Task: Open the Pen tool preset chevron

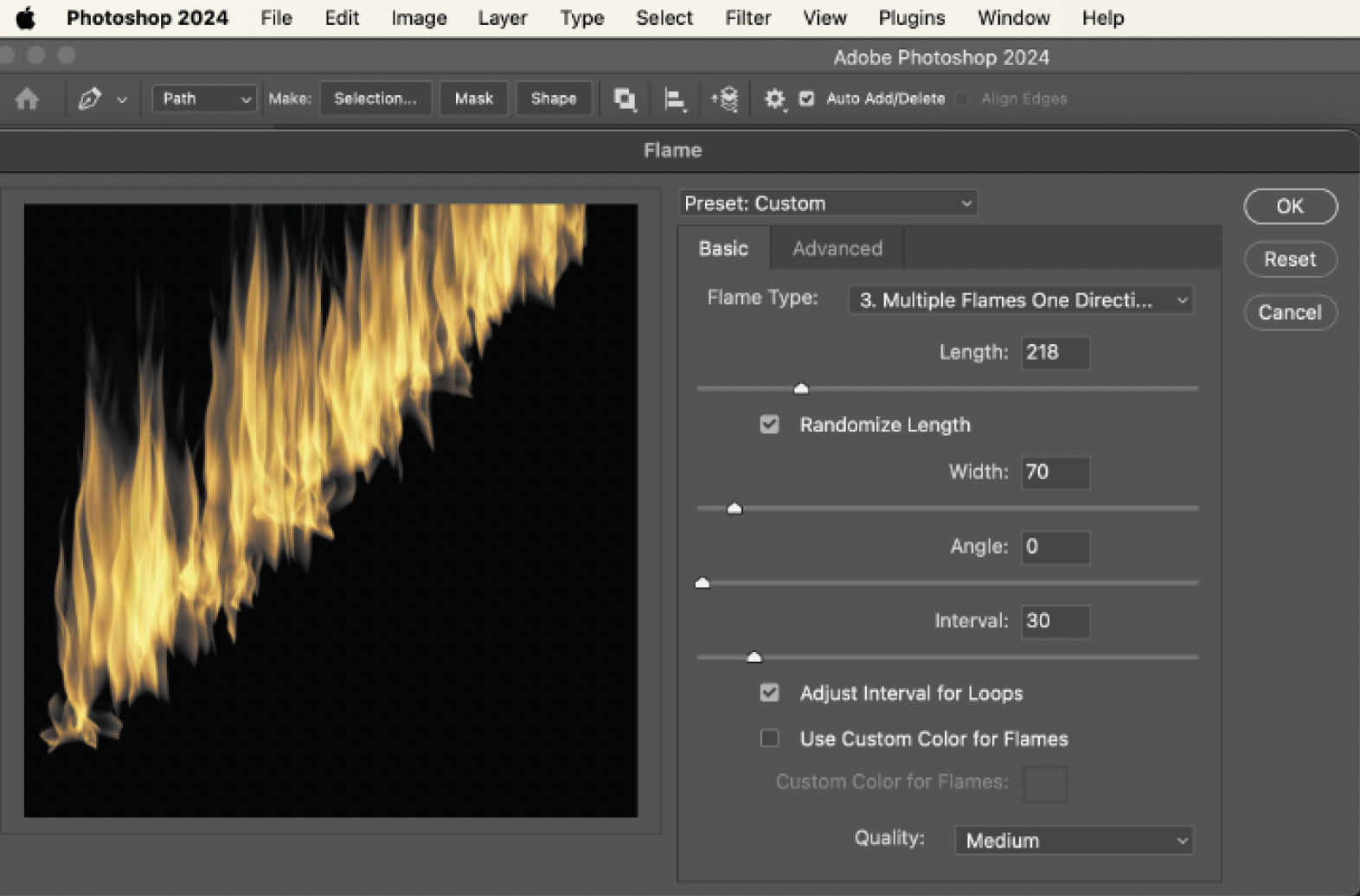Action: coord(122,99)
